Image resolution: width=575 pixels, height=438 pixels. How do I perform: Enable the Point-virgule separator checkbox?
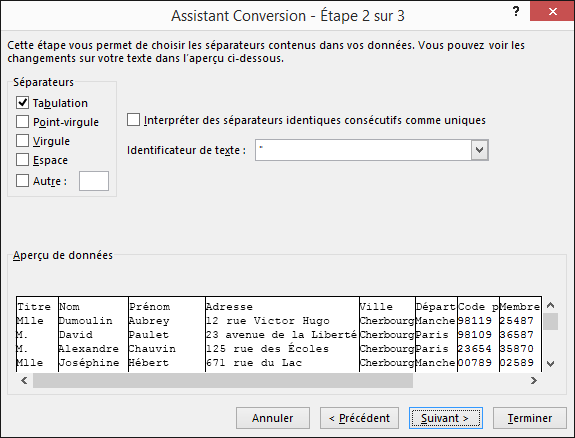[x=22, y=122]
